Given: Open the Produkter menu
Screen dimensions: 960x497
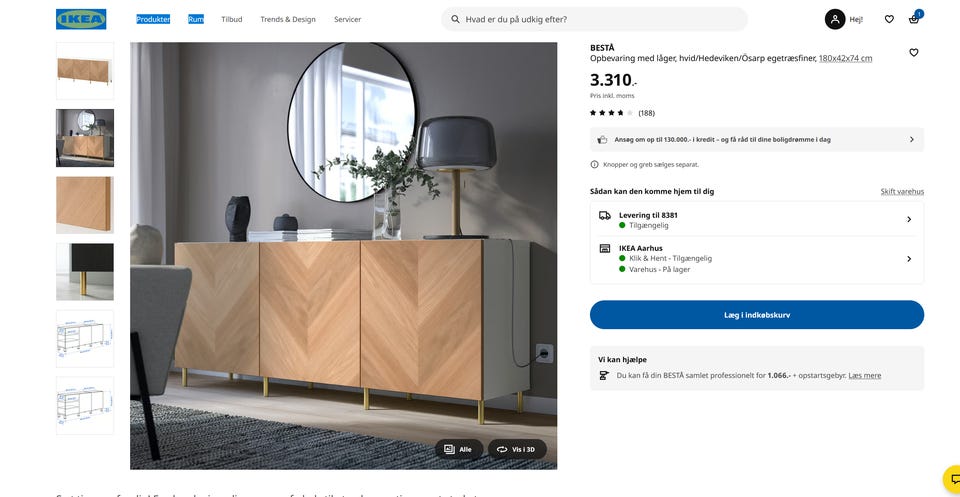Looking at the screenshot, I should (x=153, y=19).
